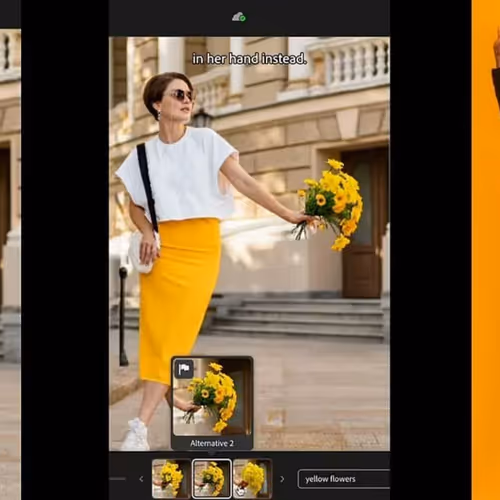Image resolution: width=500 pixels, height=500 pixels.
Task: Choose the third yellow bouquet variation thumbnail
Action: [252, 479]
